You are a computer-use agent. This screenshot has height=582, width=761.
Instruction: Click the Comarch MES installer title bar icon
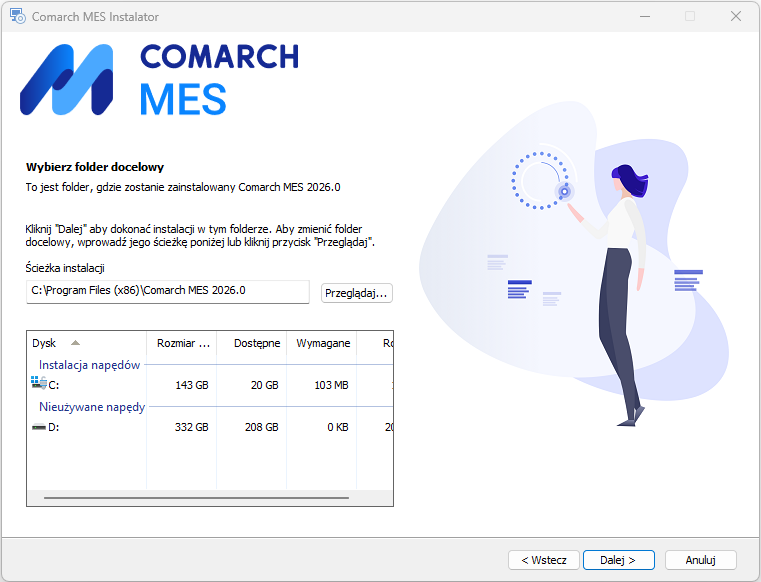point(17,17)
